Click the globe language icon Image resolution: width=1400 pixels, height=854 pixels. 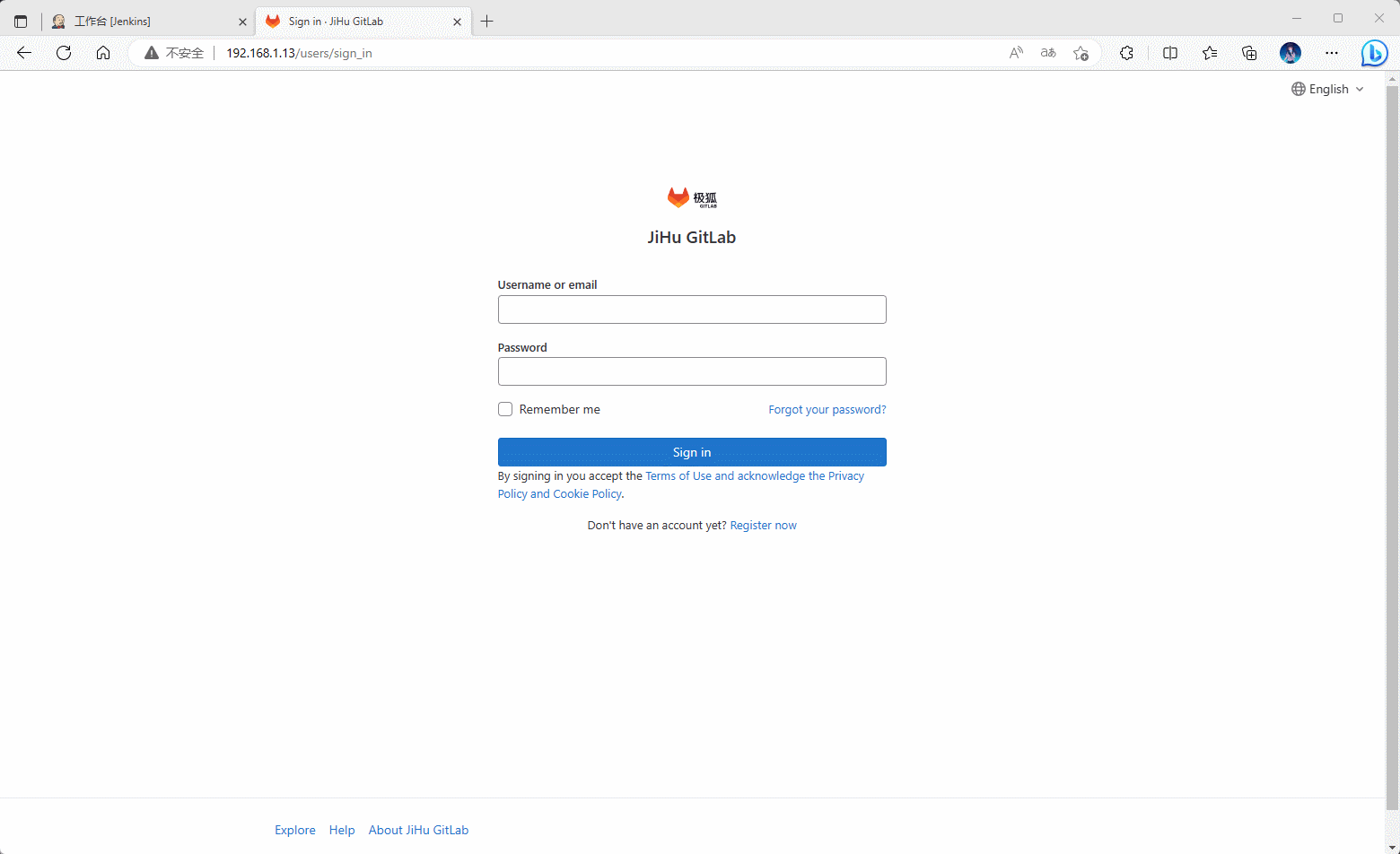click(1299, 89)
